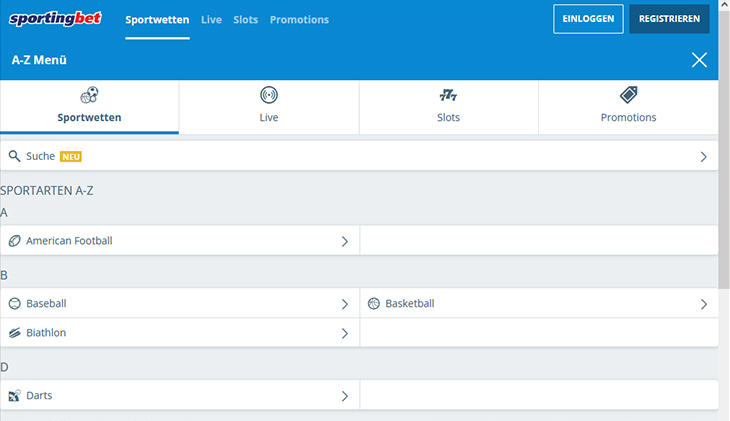Switch to the Promotions tab label

(629, 117)
